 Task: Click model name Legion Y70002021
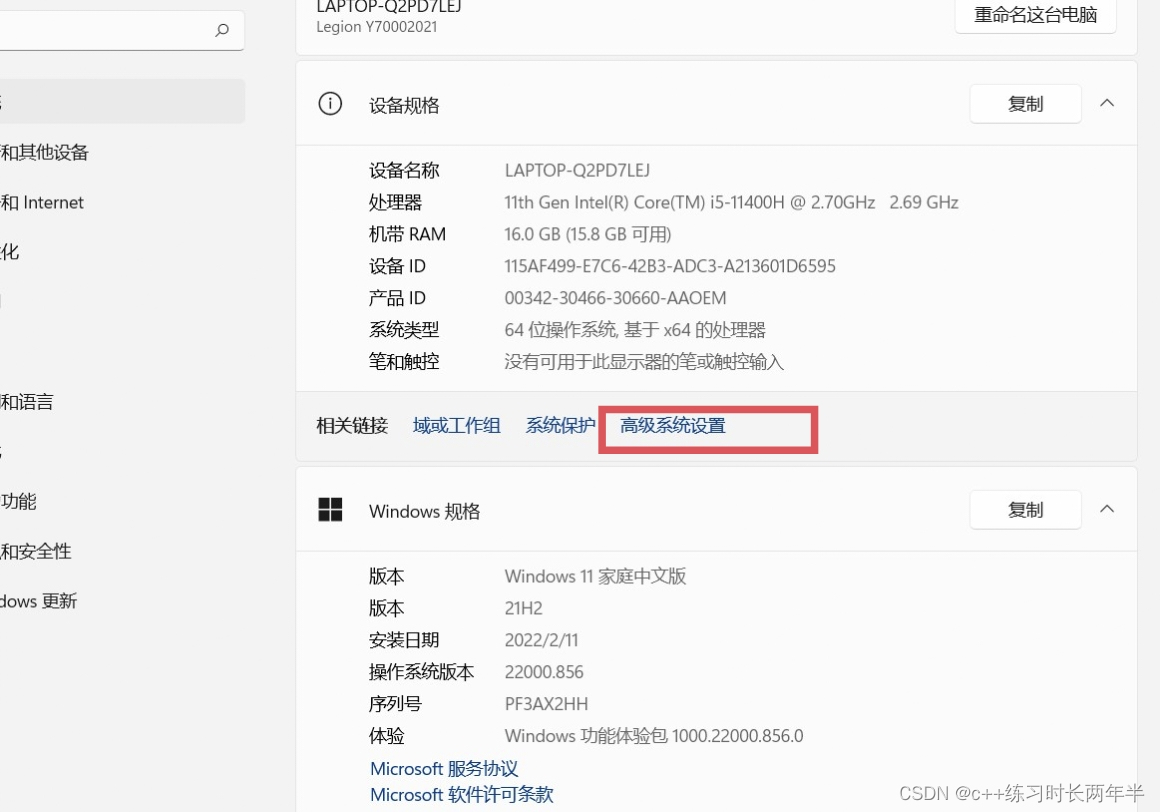(377, 27)
